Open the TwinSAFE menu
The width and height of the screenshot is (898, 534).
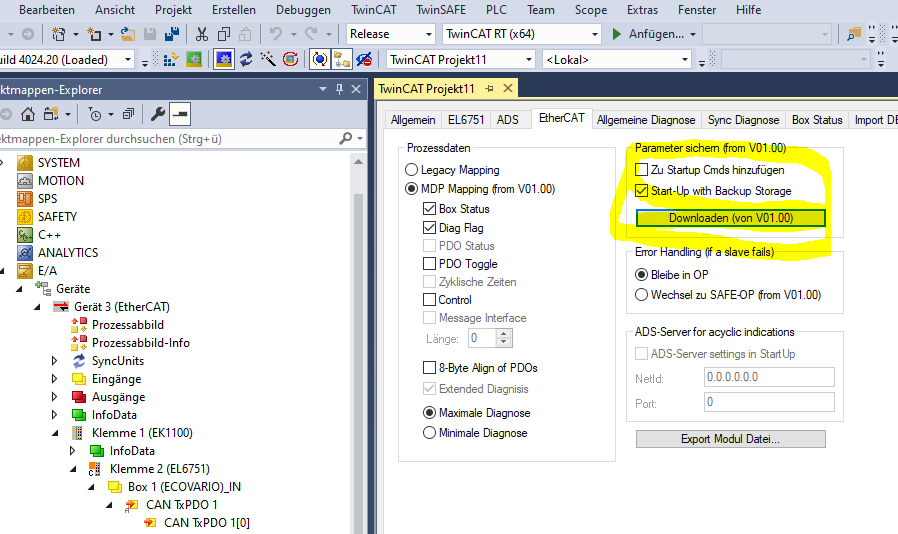440,10
